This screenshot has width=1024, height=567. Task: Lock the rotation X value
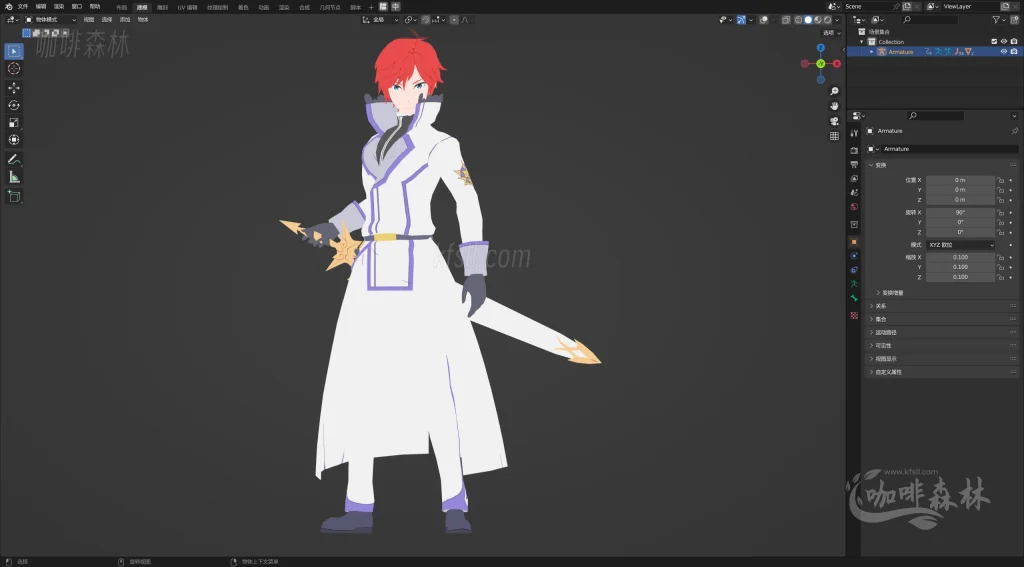click(x=1000, y=212)
